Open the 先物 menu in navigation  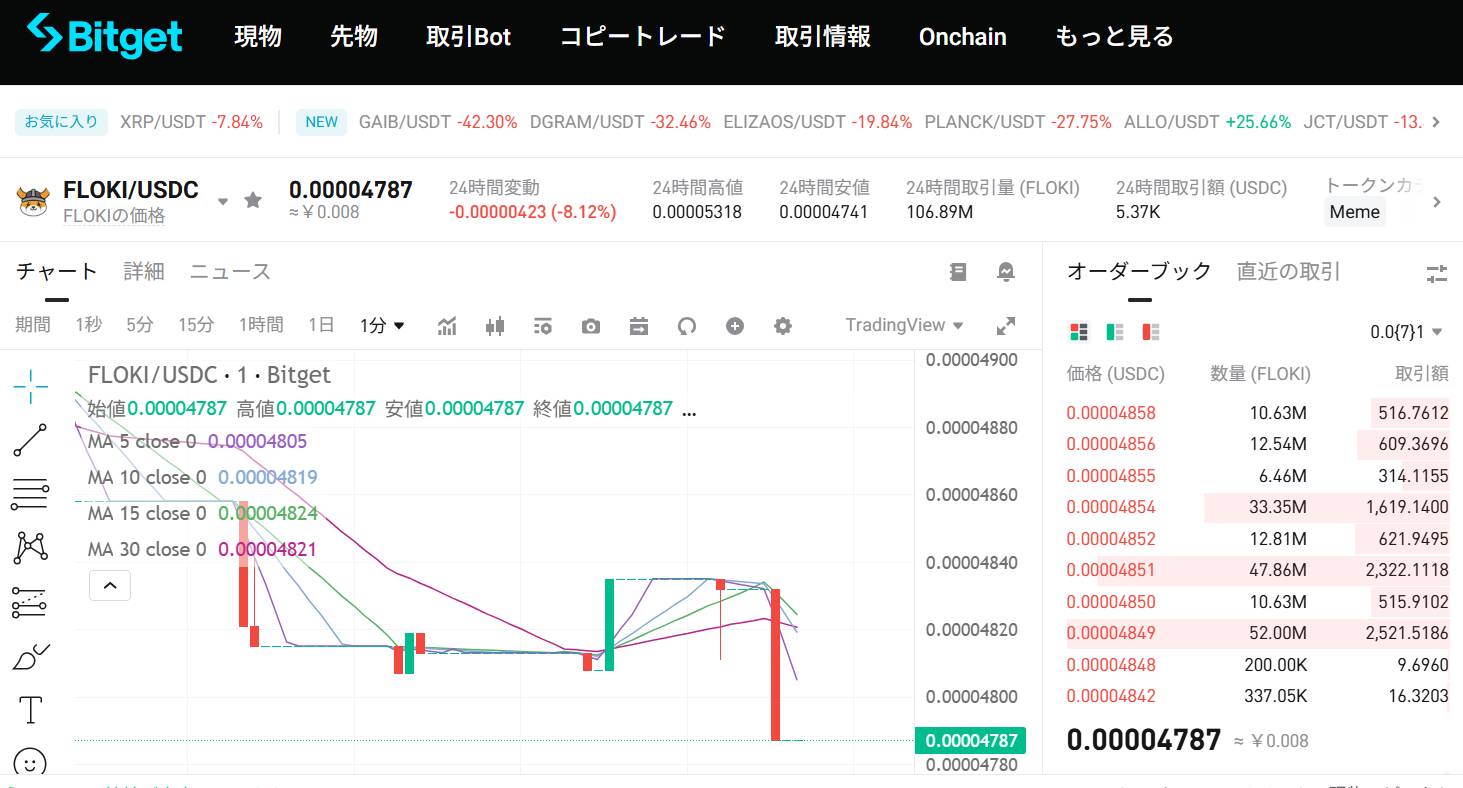pos(354,37)
